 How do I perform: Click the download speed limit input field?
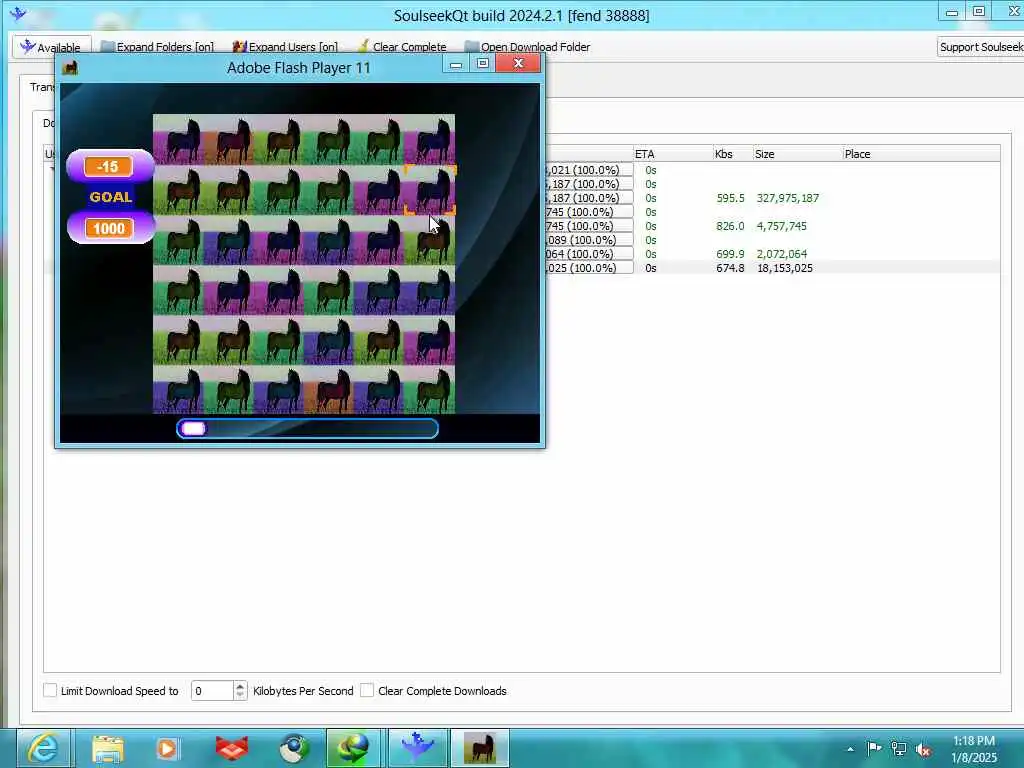212,690
